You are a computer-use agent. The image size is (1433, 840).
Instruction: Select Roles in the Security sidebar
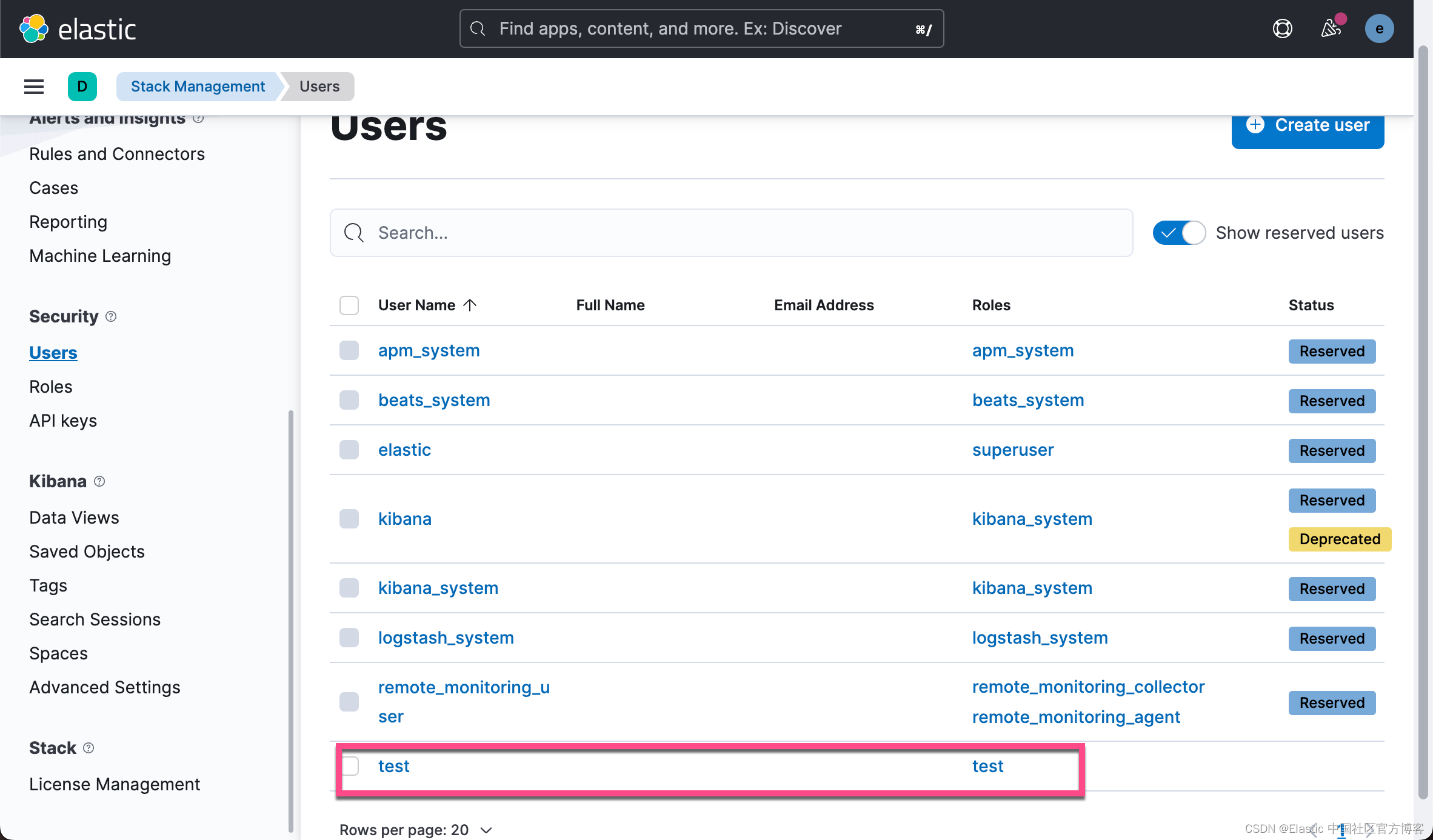50,386
